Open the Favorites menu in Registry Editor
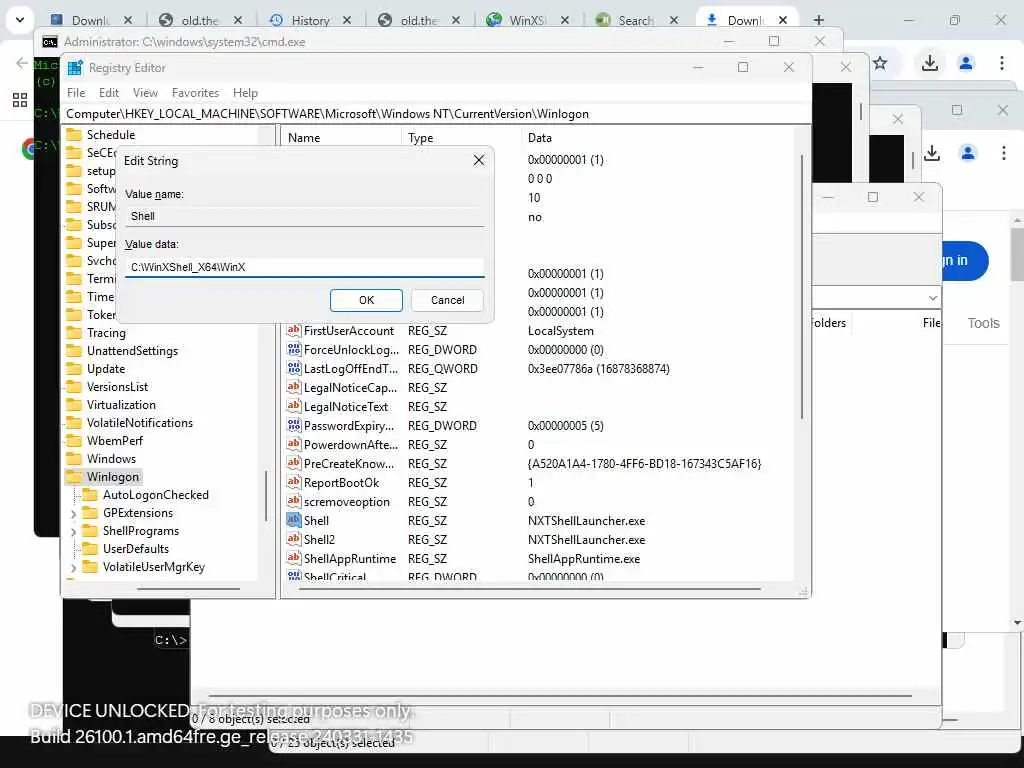 195,93
